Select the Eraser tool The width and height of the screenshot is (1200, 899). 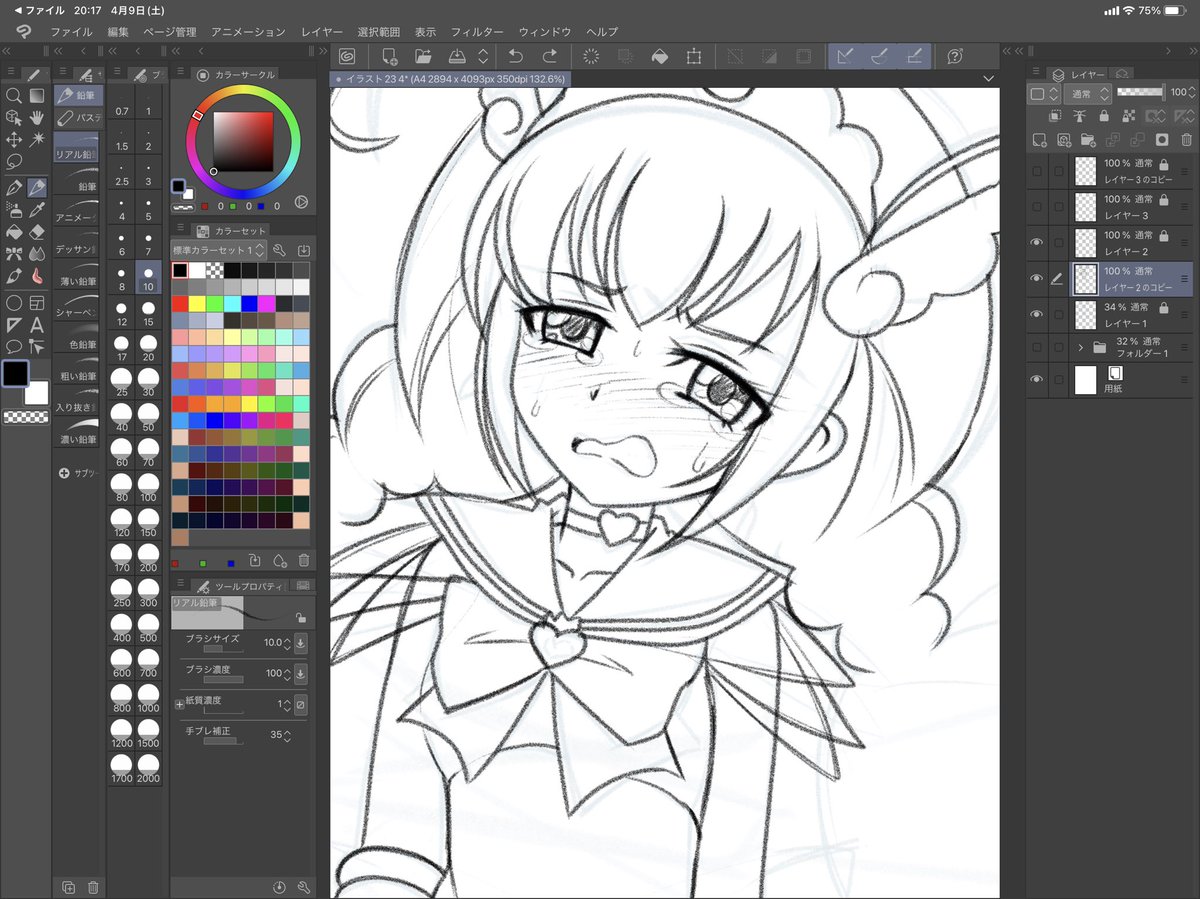coord(37,231)
